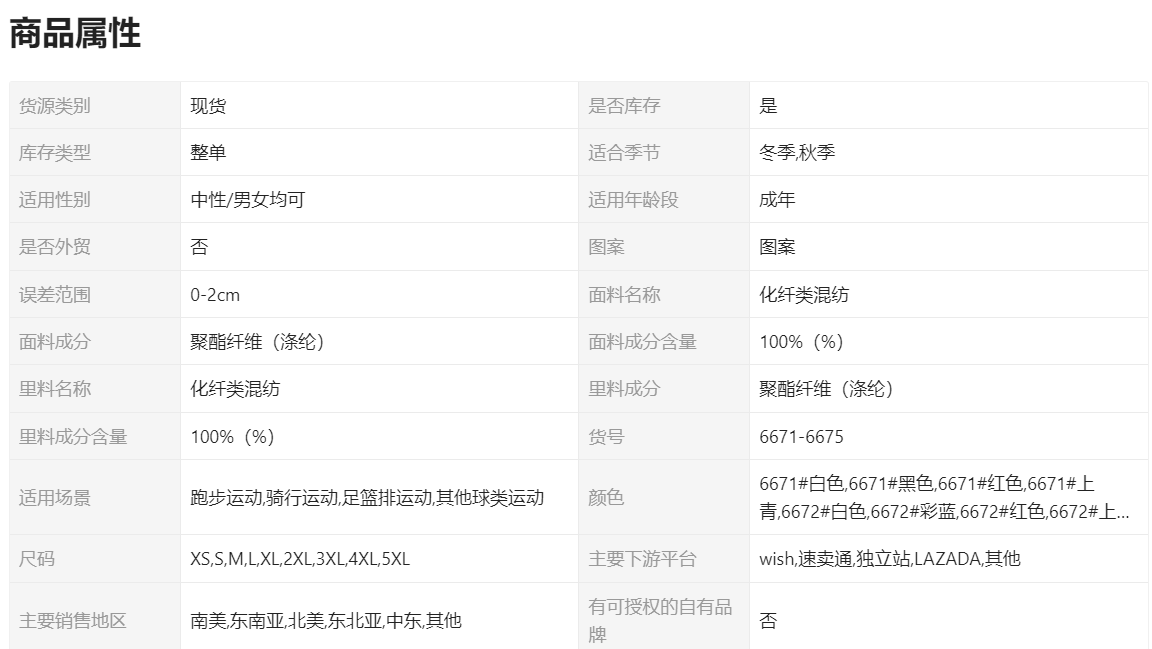Screen dimensions: 1152x649
Task: Click the 货源类别 label cell
Action: [54, 105]
